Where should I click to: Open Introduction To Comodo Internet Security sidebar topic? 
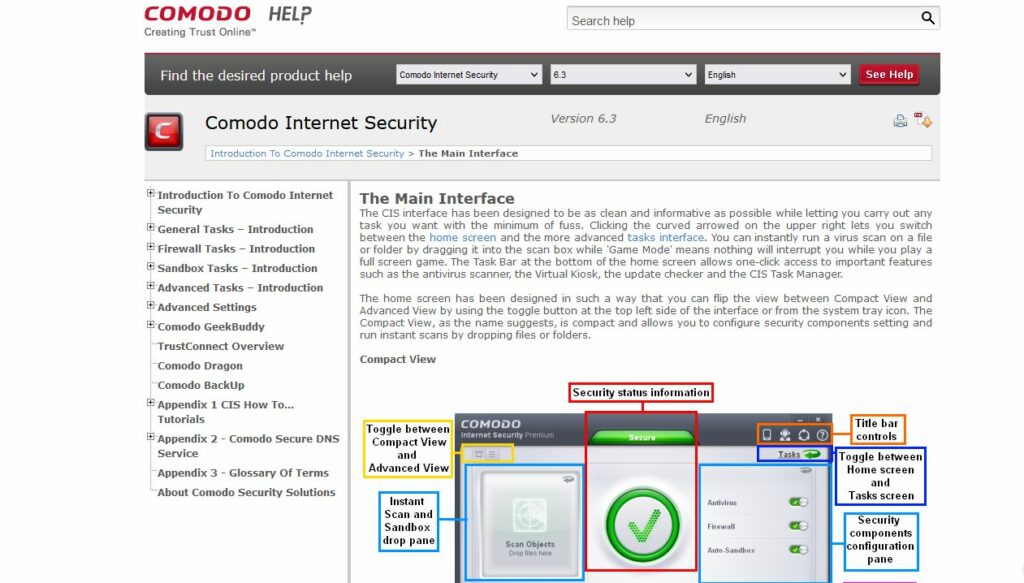pos(245,202)
